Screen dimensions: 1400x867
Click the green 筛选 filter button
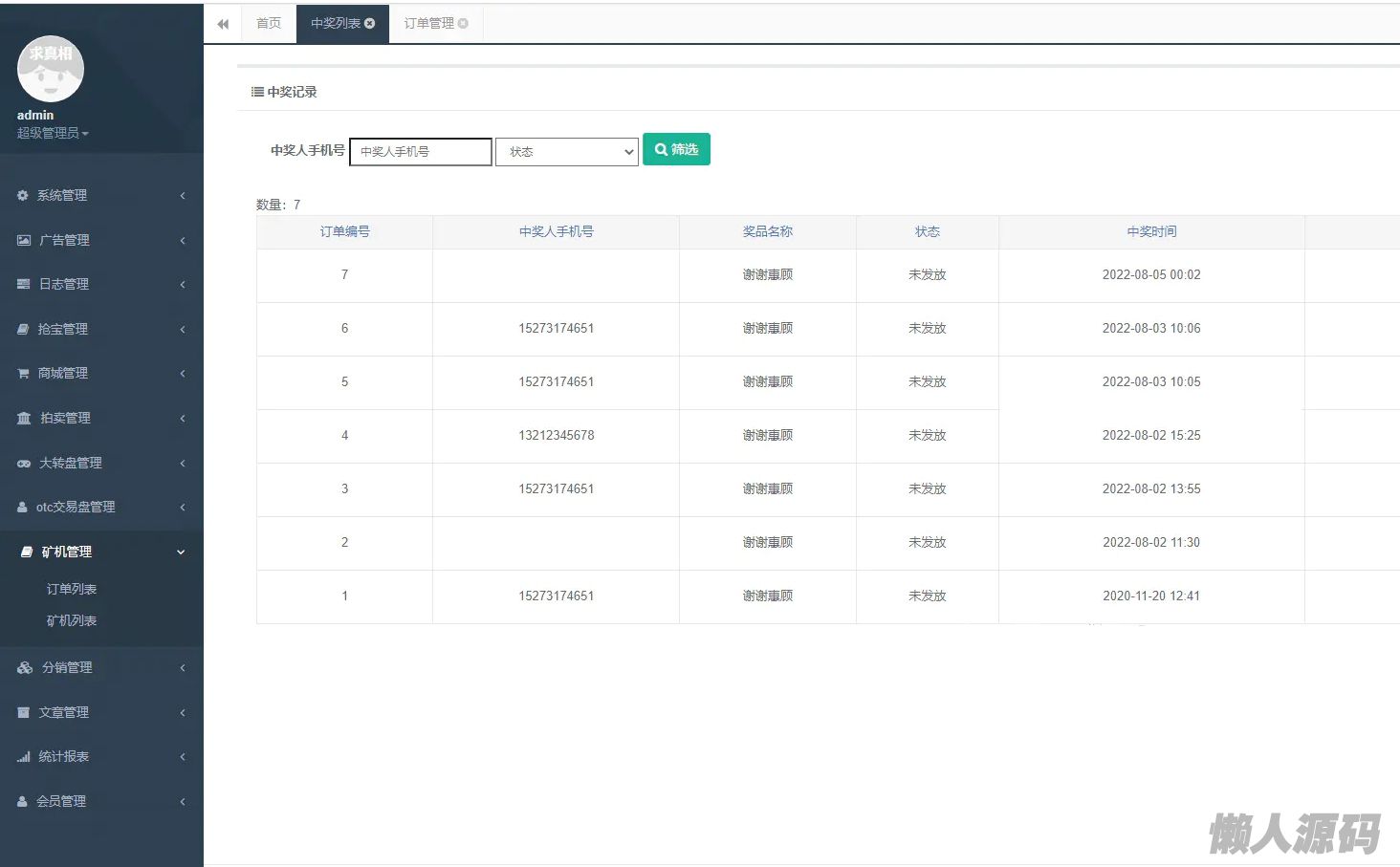[676, 149]
